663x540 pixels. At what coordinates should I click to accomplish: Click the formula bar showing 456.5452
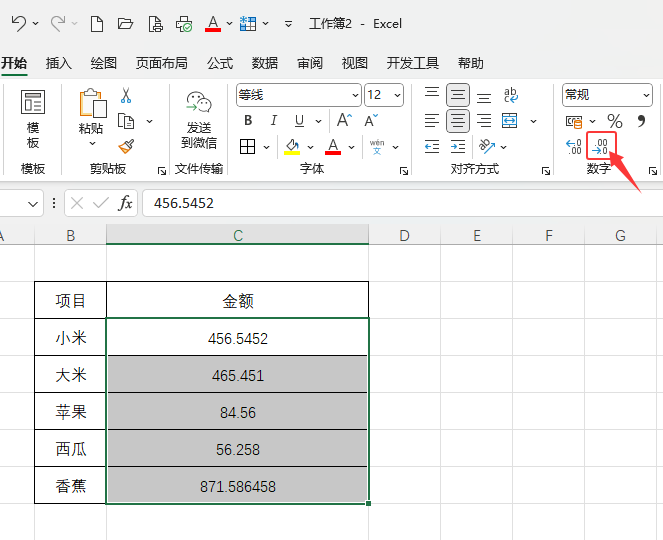click(402, 203)
